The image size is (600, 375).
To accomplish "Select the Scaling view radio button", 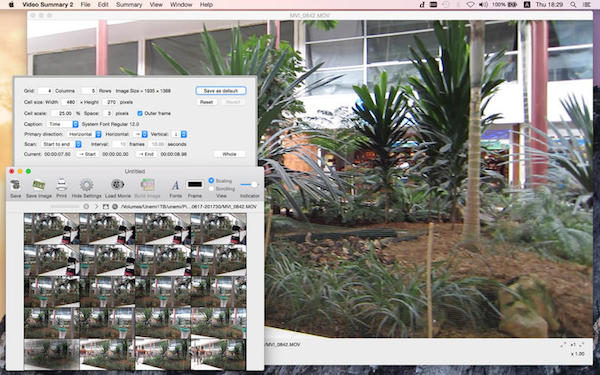I will (211, 180).
